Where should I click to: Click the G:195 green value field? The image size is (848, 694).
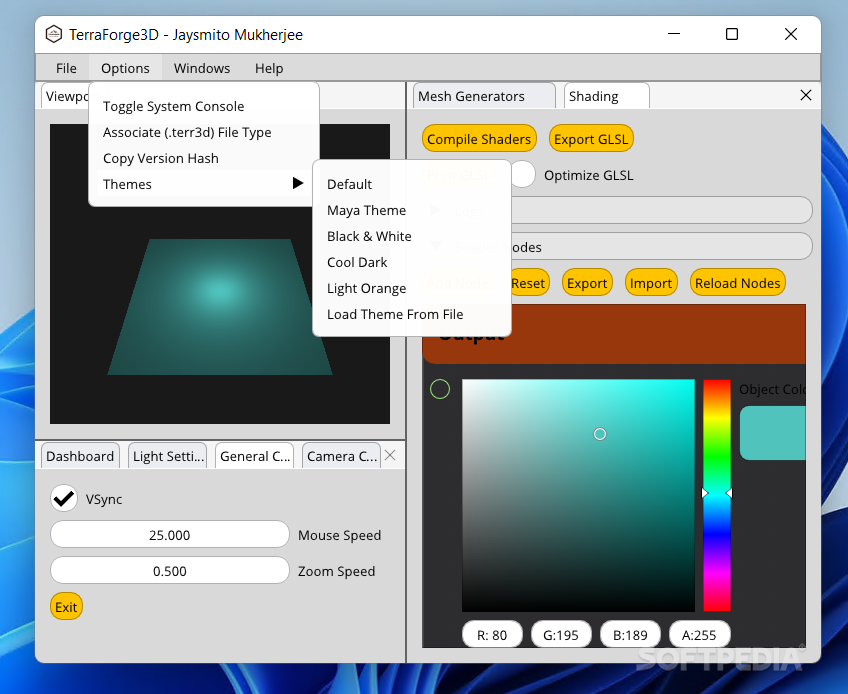[561, 634]
